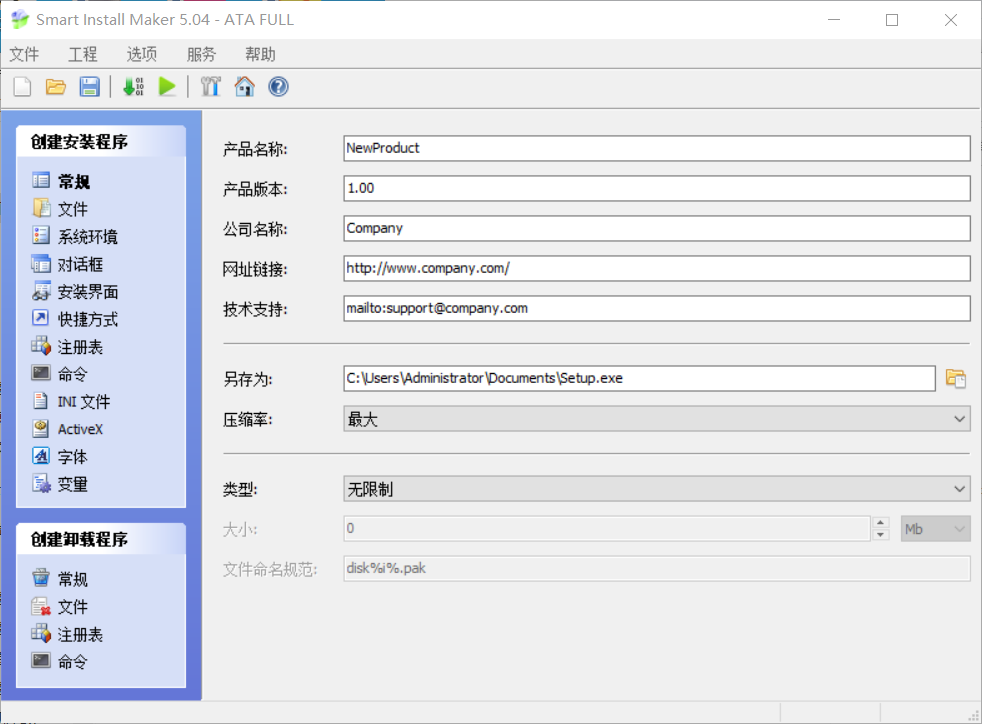Open 注册表 under 创建安装程序
Viewport: 982px width, 724px height.
tap(67, 346)
